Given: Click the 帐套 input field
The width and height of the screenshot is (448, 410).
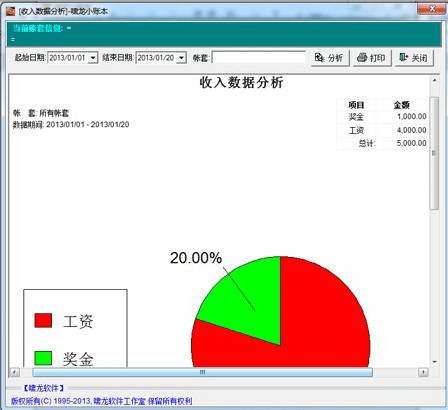Looking at the screenshot, I should [259, 58].
